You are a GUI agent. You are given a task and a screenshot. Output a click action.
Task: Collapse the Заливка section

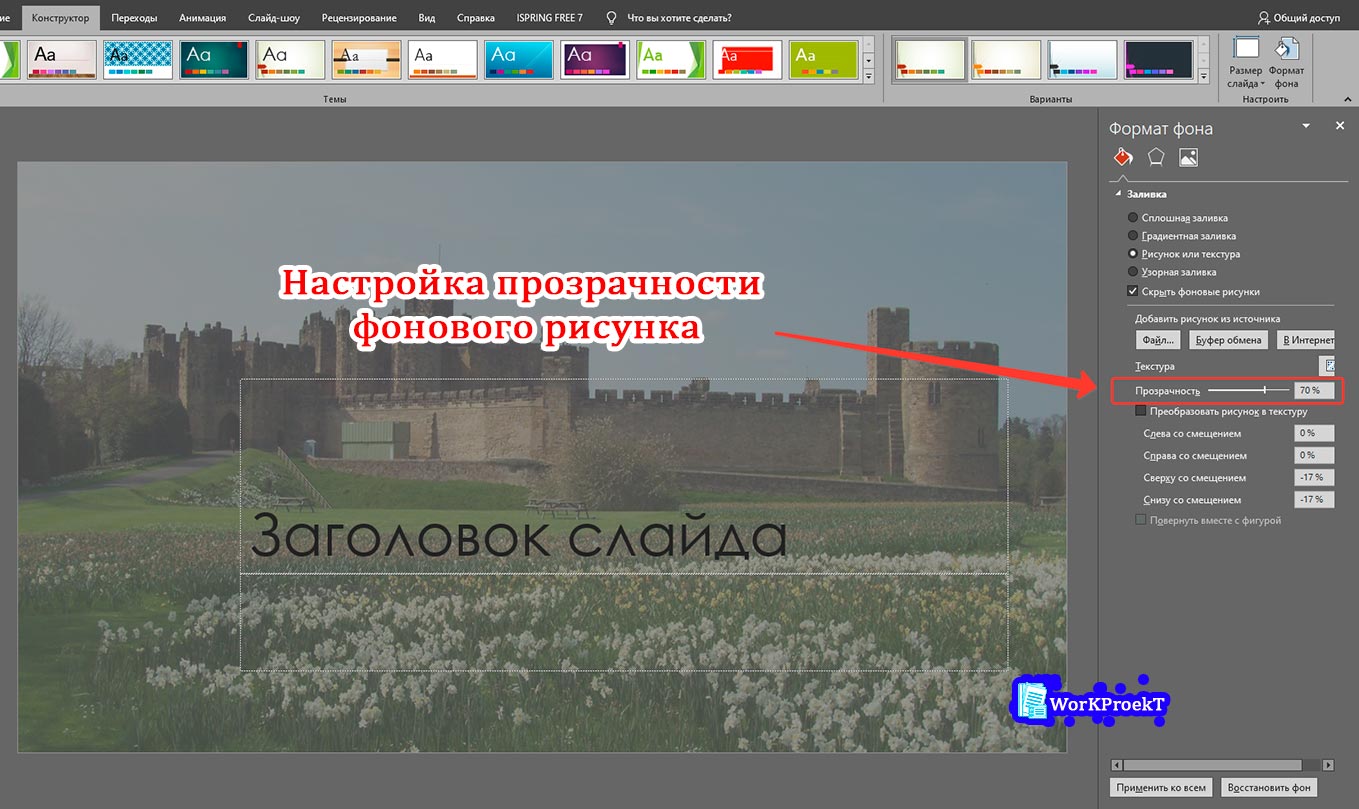[1116, 193]
